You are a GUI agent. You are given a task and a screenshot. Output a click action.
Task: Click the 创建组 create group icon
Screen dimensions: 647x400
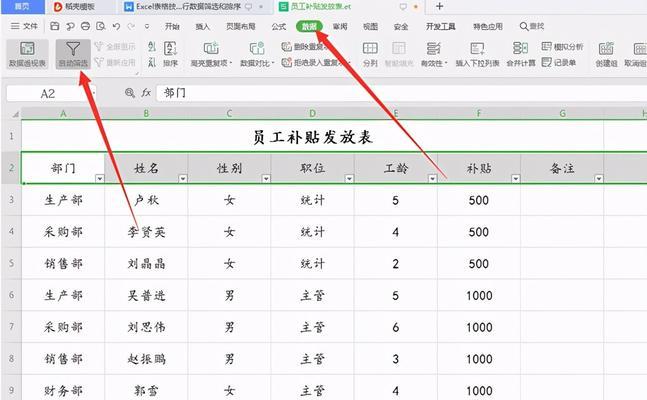coord(607,53)
